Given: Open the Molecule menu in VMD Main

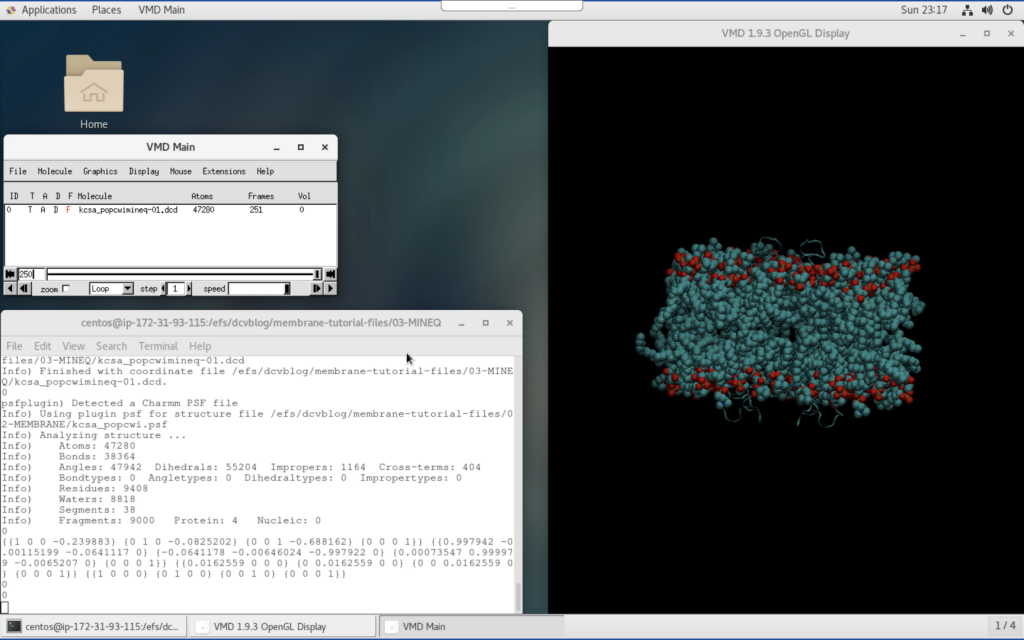Looking at the screenshot, I should (54, 171).
